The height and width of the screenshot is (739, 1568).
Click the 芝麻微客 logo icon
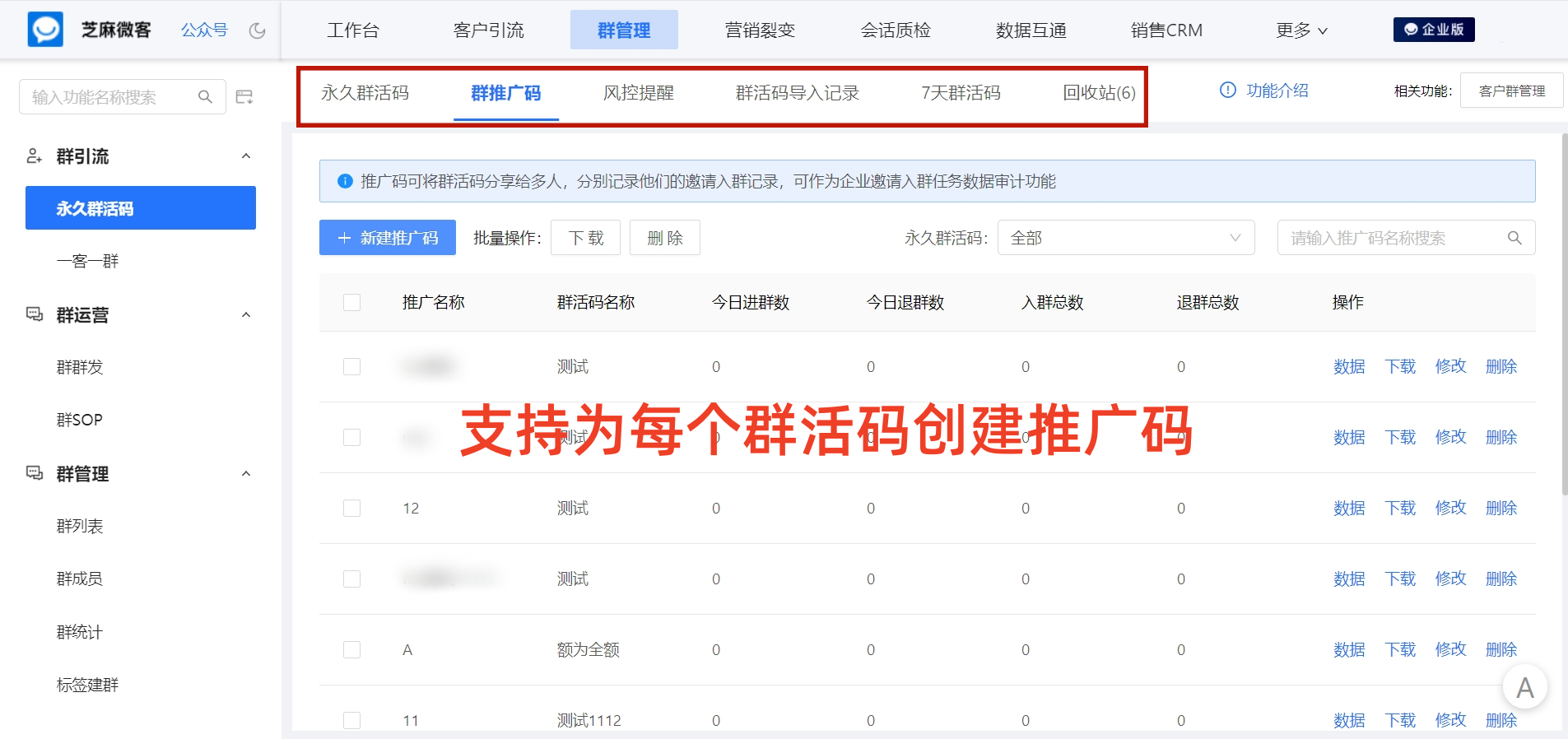(x=45, y=30)
